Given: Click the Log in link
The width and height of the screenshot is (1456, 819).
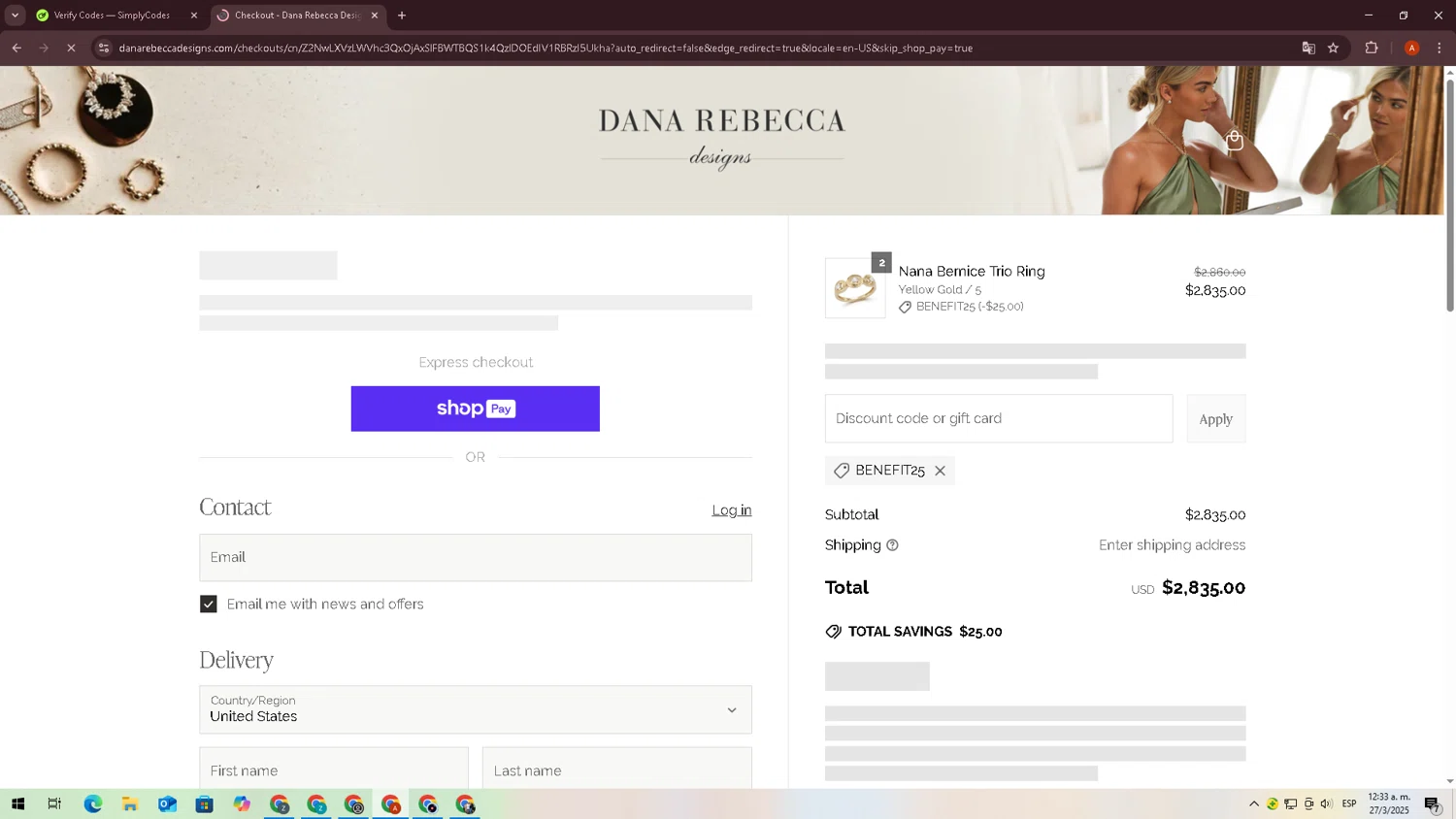Looking at the screenshot, I should point(732,510).
